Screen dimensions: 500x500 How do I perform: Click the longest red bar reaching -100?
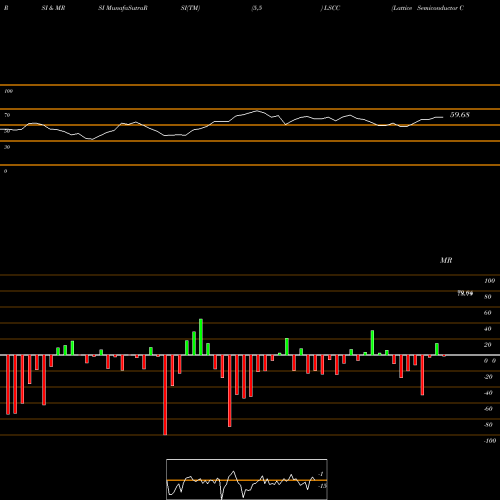click(165, 395)
